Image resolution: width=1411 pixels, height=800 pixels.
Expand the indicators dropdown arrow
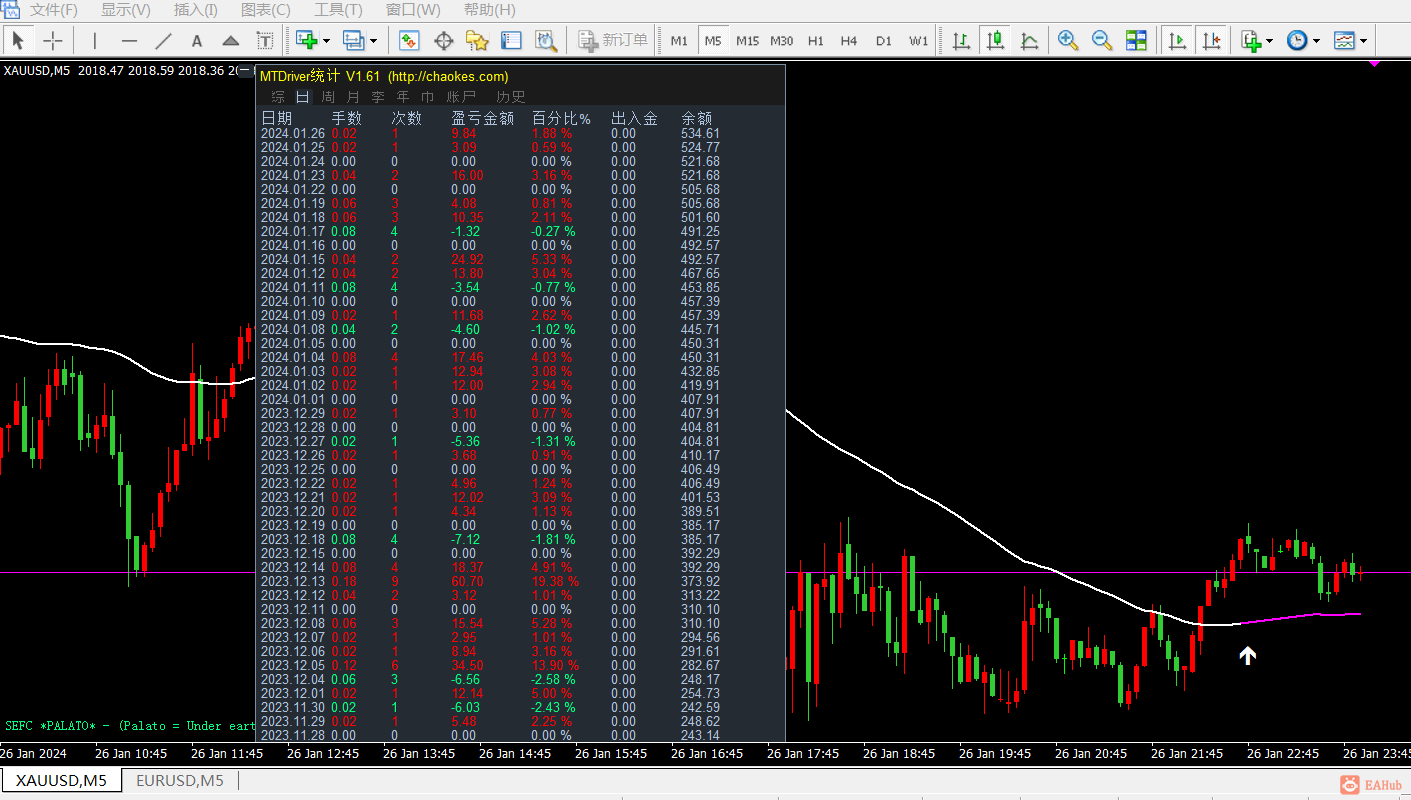(x=1269, y=41)
